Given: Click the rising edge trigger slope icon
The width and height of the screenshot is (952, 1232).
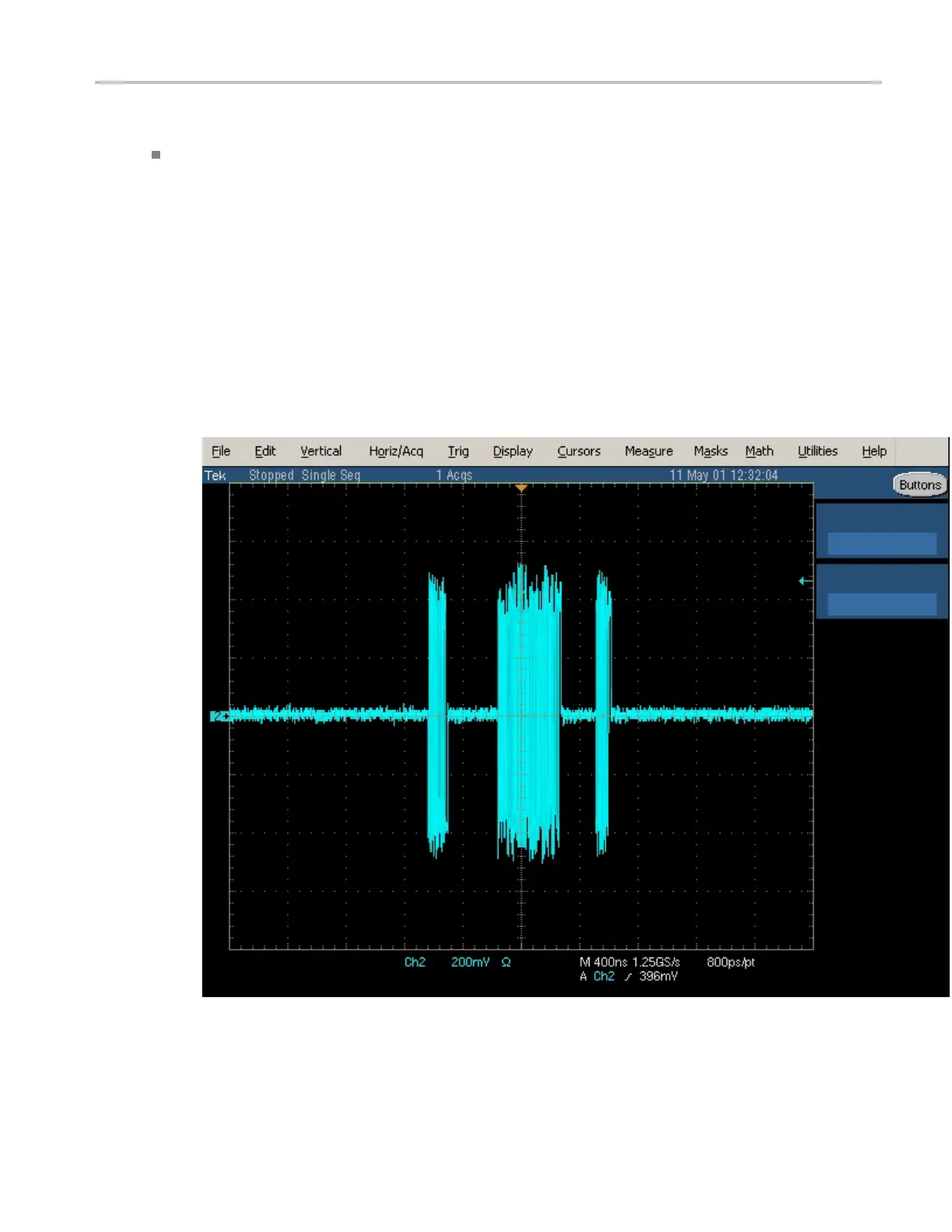Looking at the screenshot, I should click(x=628, y=977).
